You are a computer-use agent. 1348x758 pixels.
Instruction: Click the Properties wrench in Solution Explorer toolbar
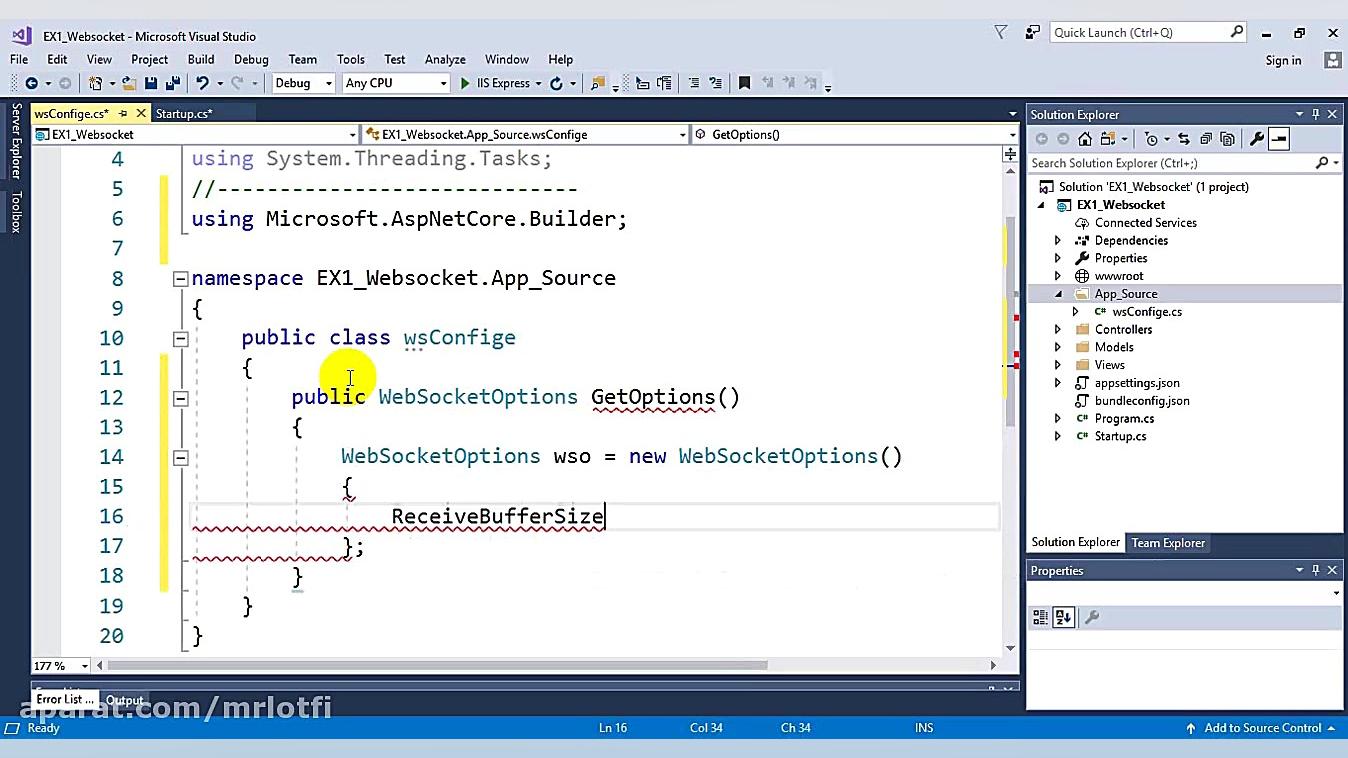1257,139
